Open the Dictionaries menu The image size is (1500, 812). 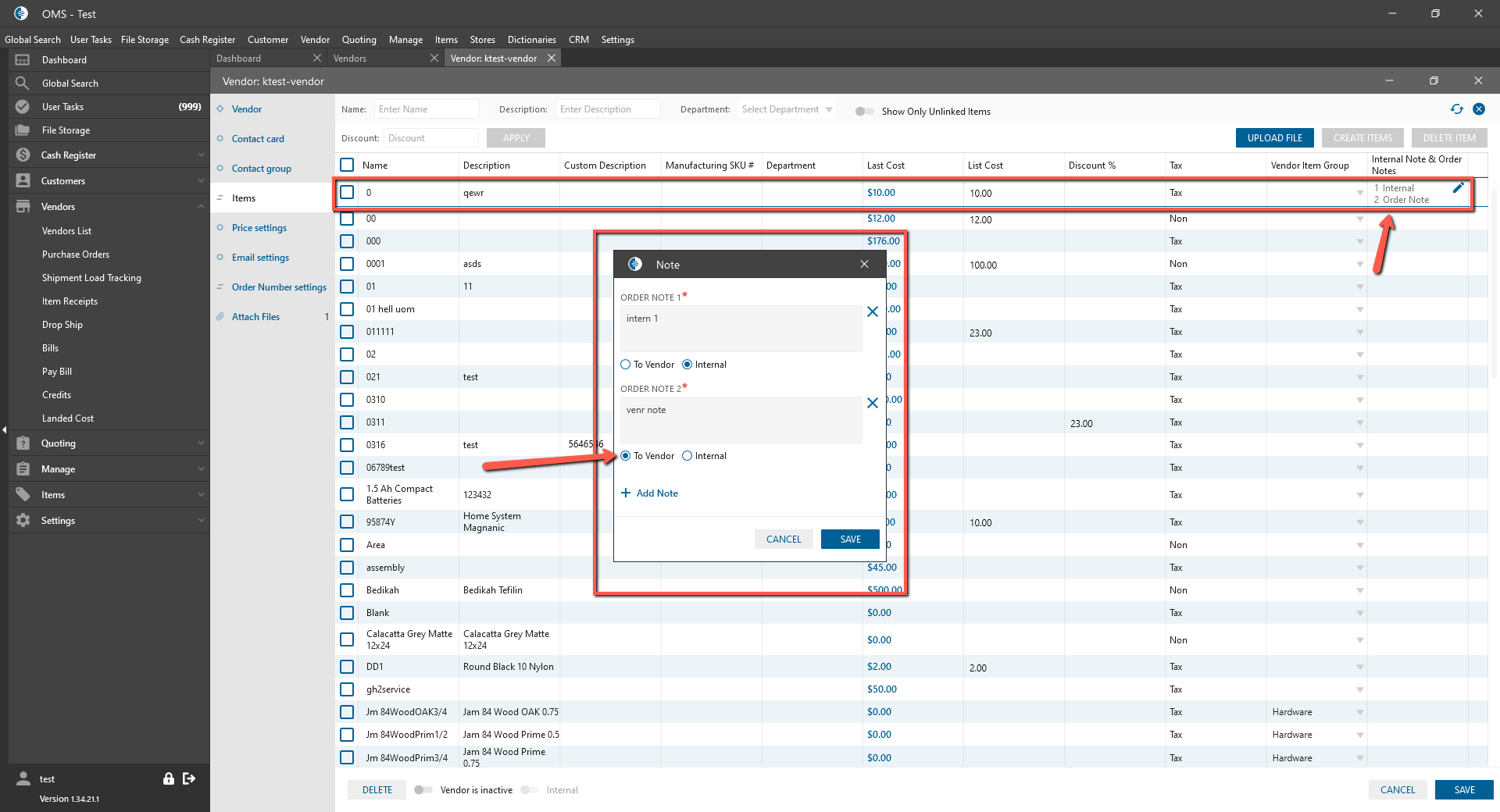click(531, 40)
